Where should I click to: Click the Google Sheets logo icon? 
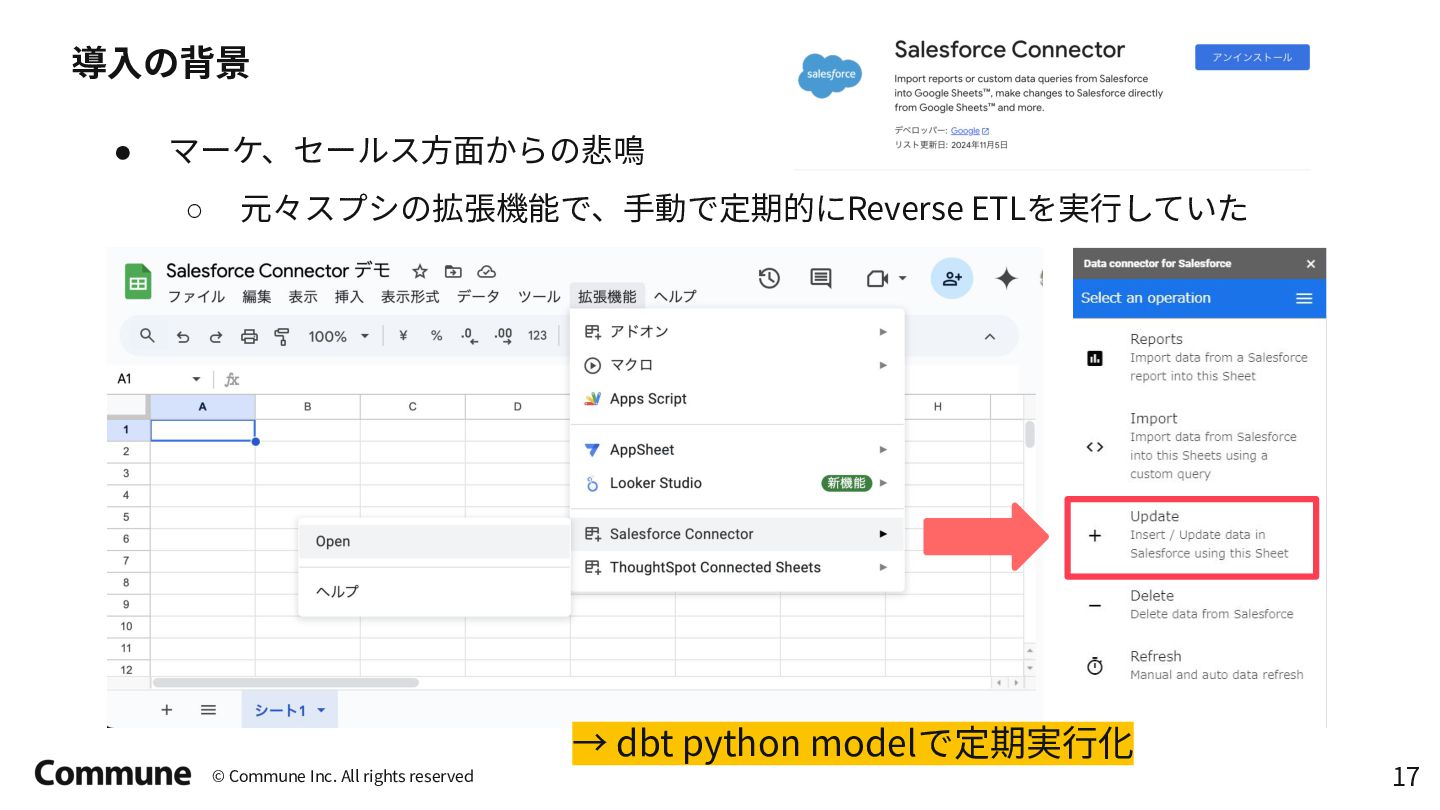click(137, 281)
